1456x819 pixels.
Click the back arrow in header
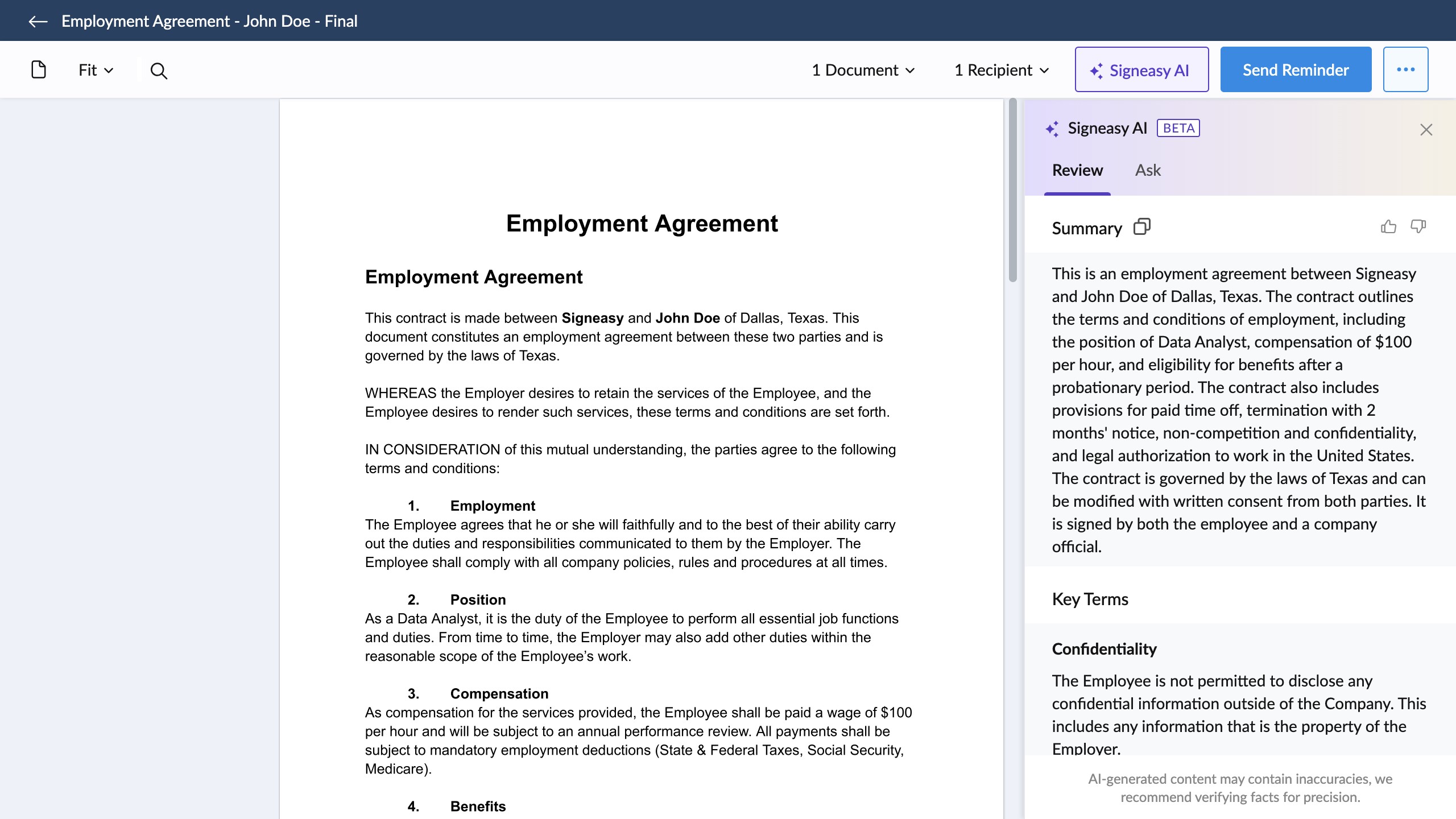click(38, 22)
